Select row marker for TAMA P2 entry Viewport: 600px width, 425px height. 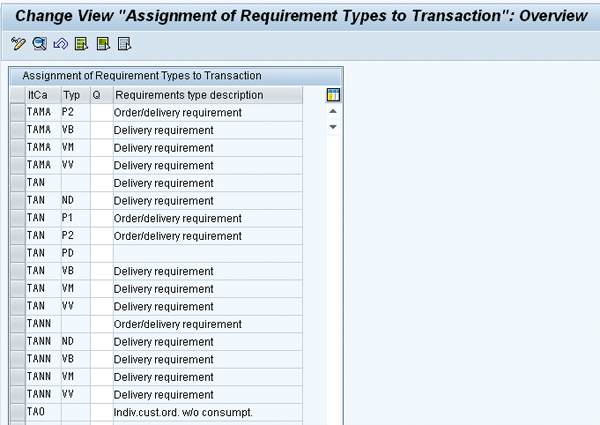[17, 113]
